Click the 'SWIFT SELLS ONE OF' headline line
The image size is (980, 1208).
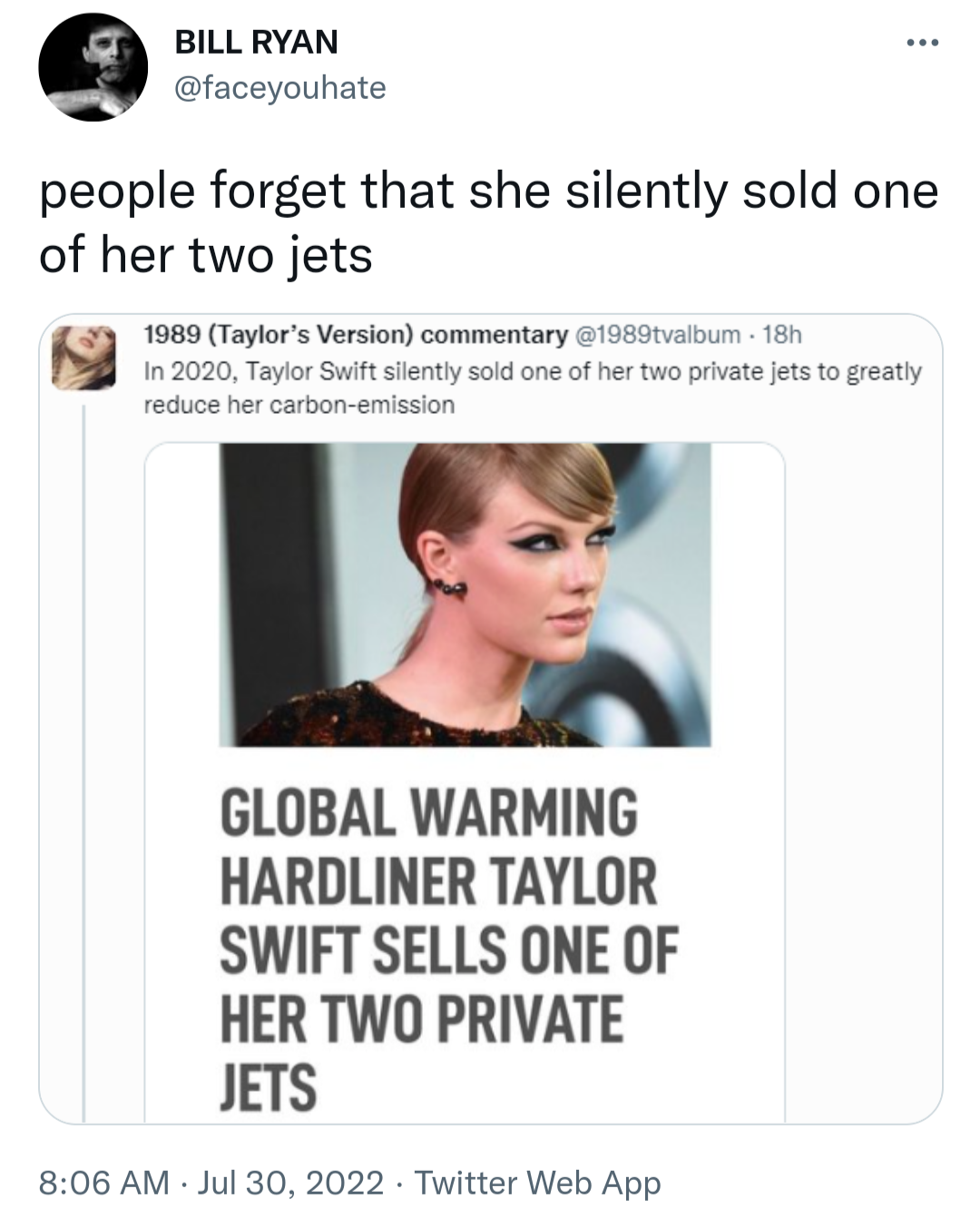[x=449, y=949]
